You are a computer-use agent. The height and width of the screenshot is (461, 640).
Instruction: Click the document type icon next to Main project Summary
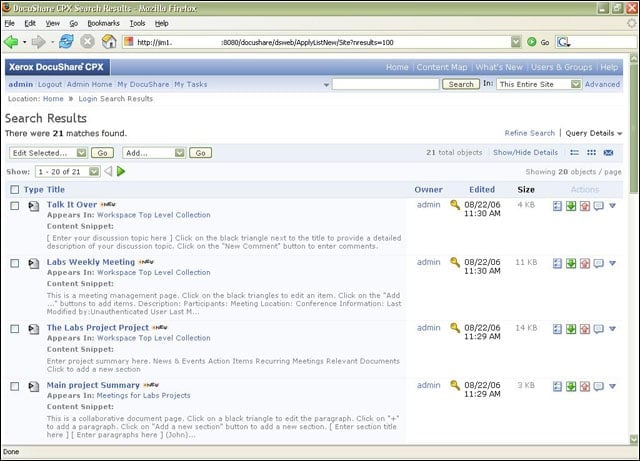(33, 386)
